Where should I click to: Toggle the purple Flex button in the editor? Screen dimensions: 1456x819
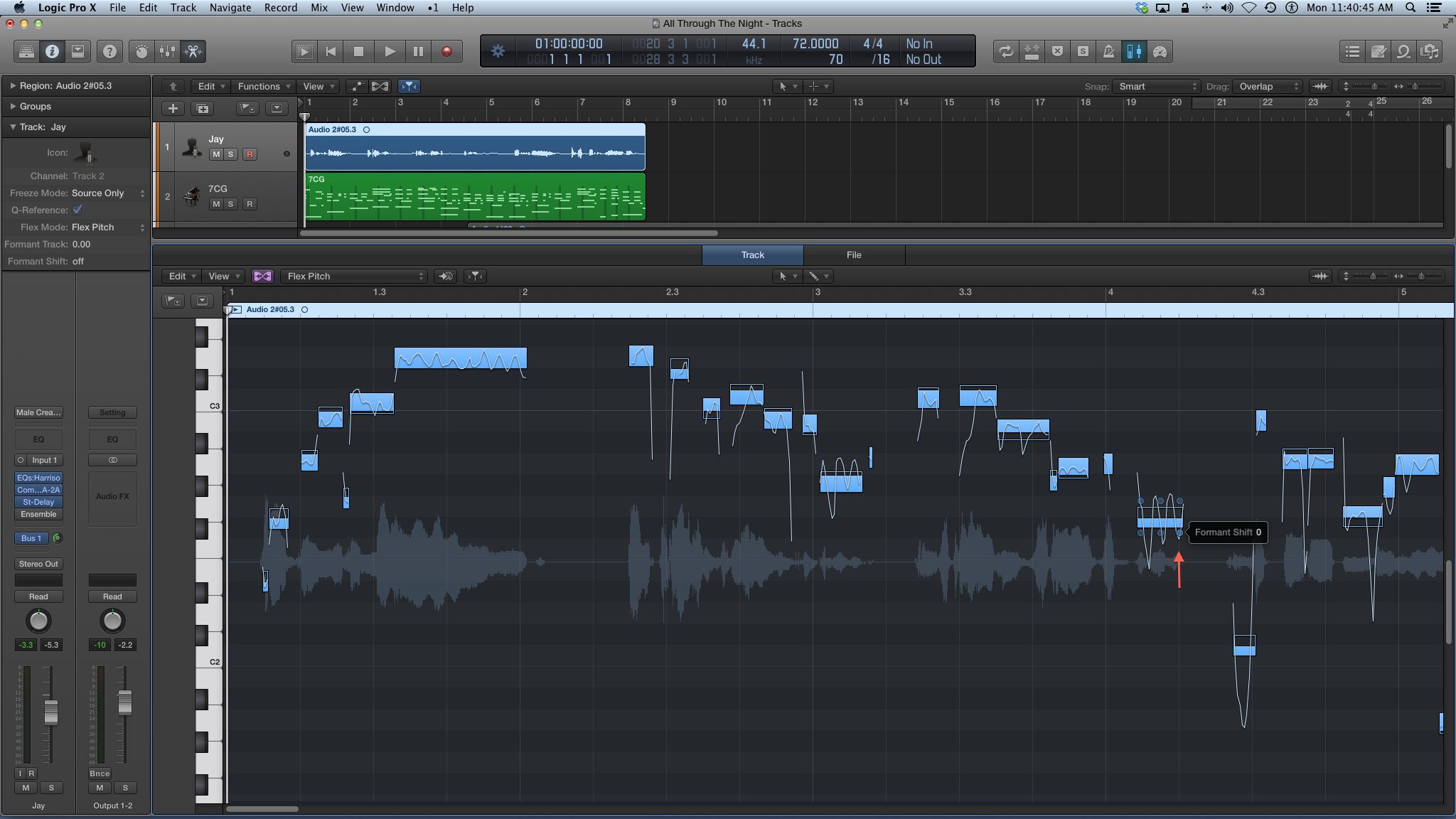point(262,276)
